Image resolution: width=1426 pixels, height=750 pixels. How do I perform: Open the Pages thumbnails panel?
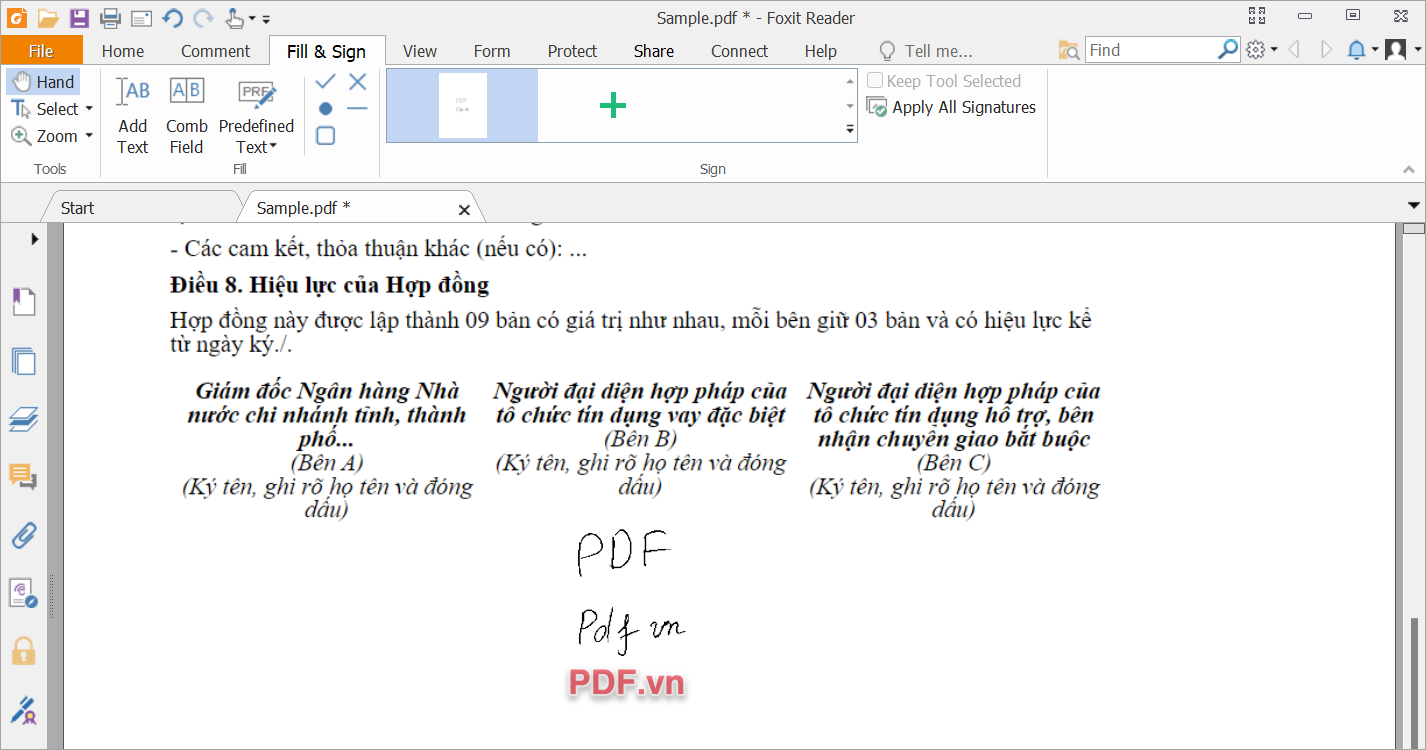pos(23,361)
